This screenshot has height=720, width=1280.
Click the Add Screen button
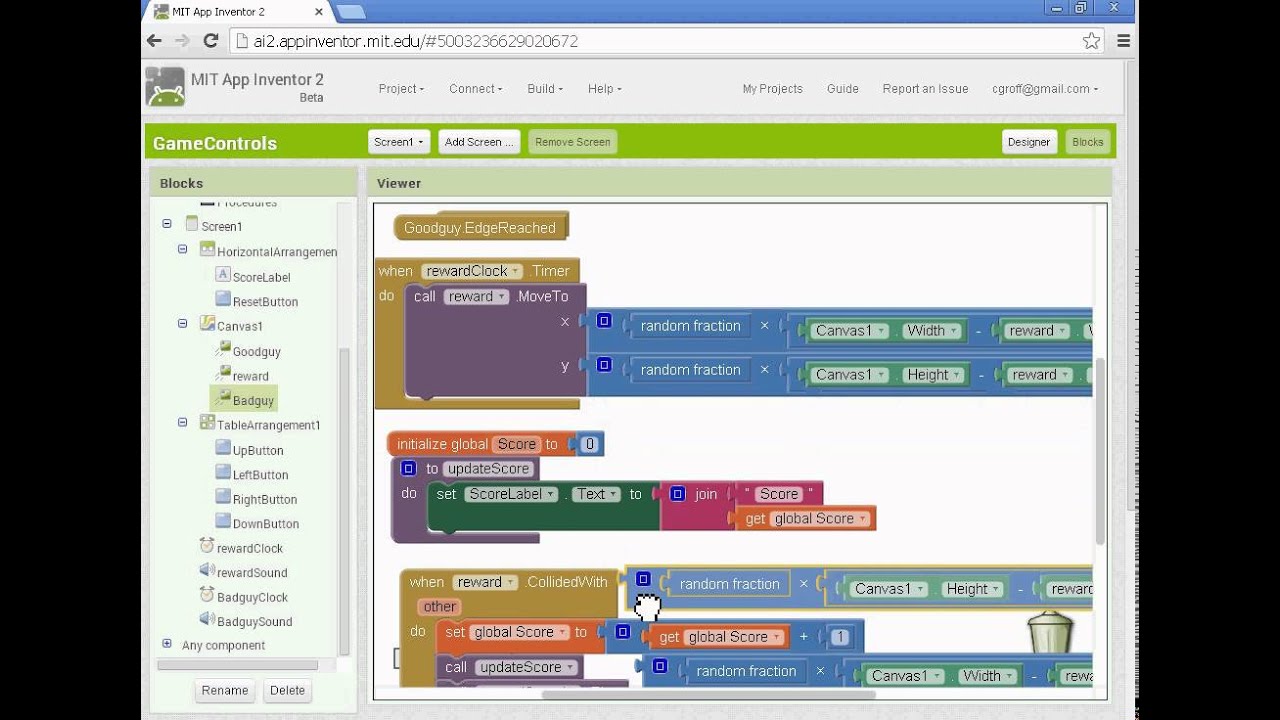479,142
